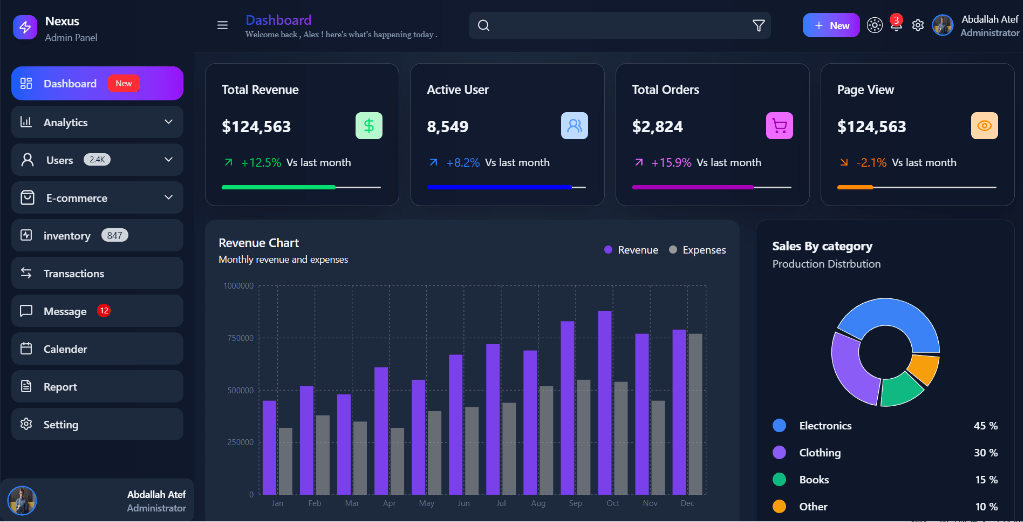The width and height of the screenshot is (1023, 522).
Task: Open Transactions in the sidebar
Action: [73, 273]
